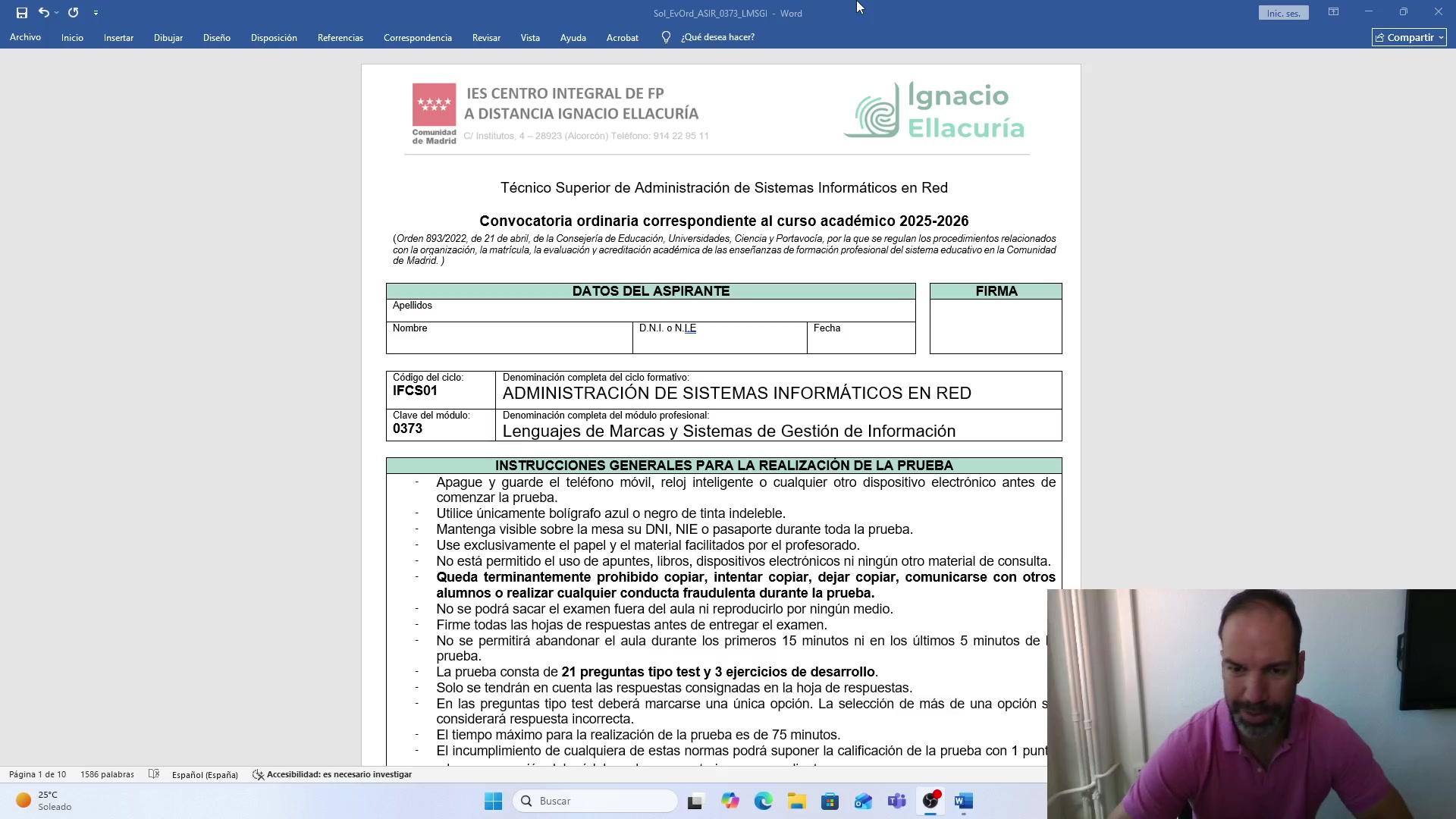Click the Accesibilidad: es necesario investigar status
1456x819 pixels.
(x=332, y=774)
